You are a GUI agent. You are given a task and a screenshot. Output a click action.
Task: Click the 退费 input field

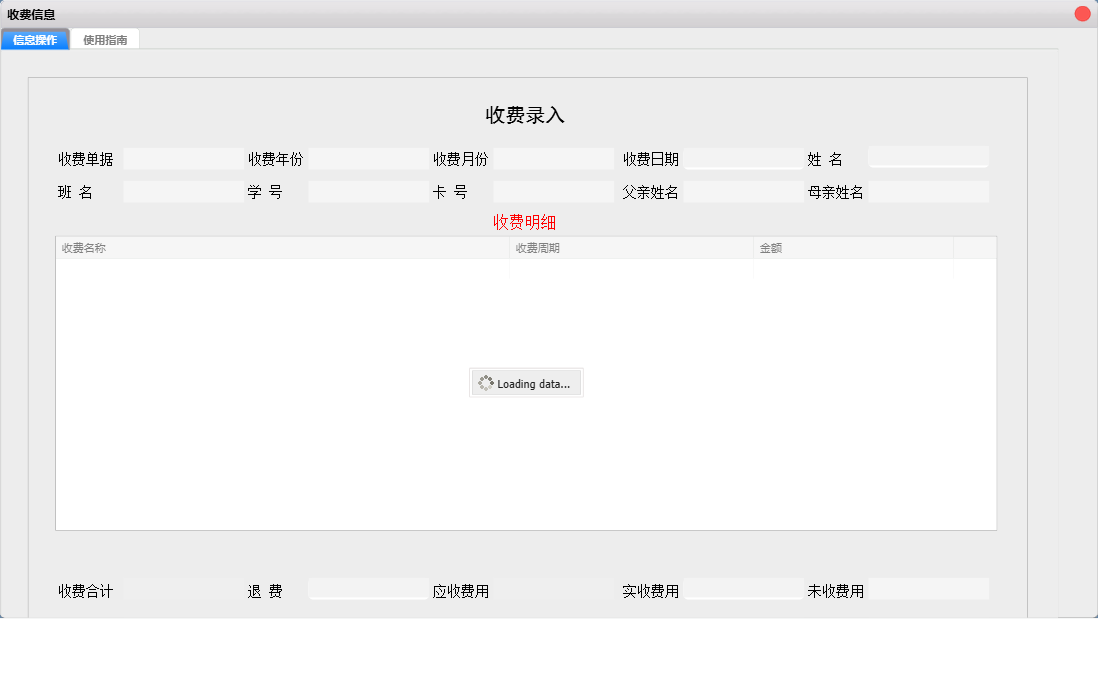tap(368, 590)
